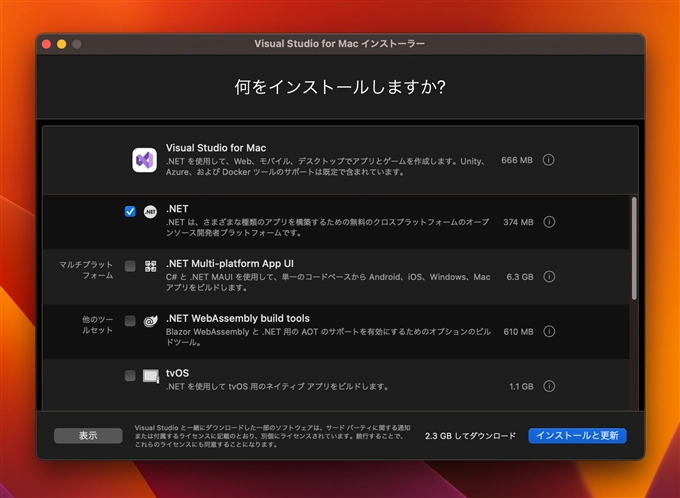680x498 pixels.
Task: Click the "マルチプラットフォーム" category label
Action: (x=86, y=270)
